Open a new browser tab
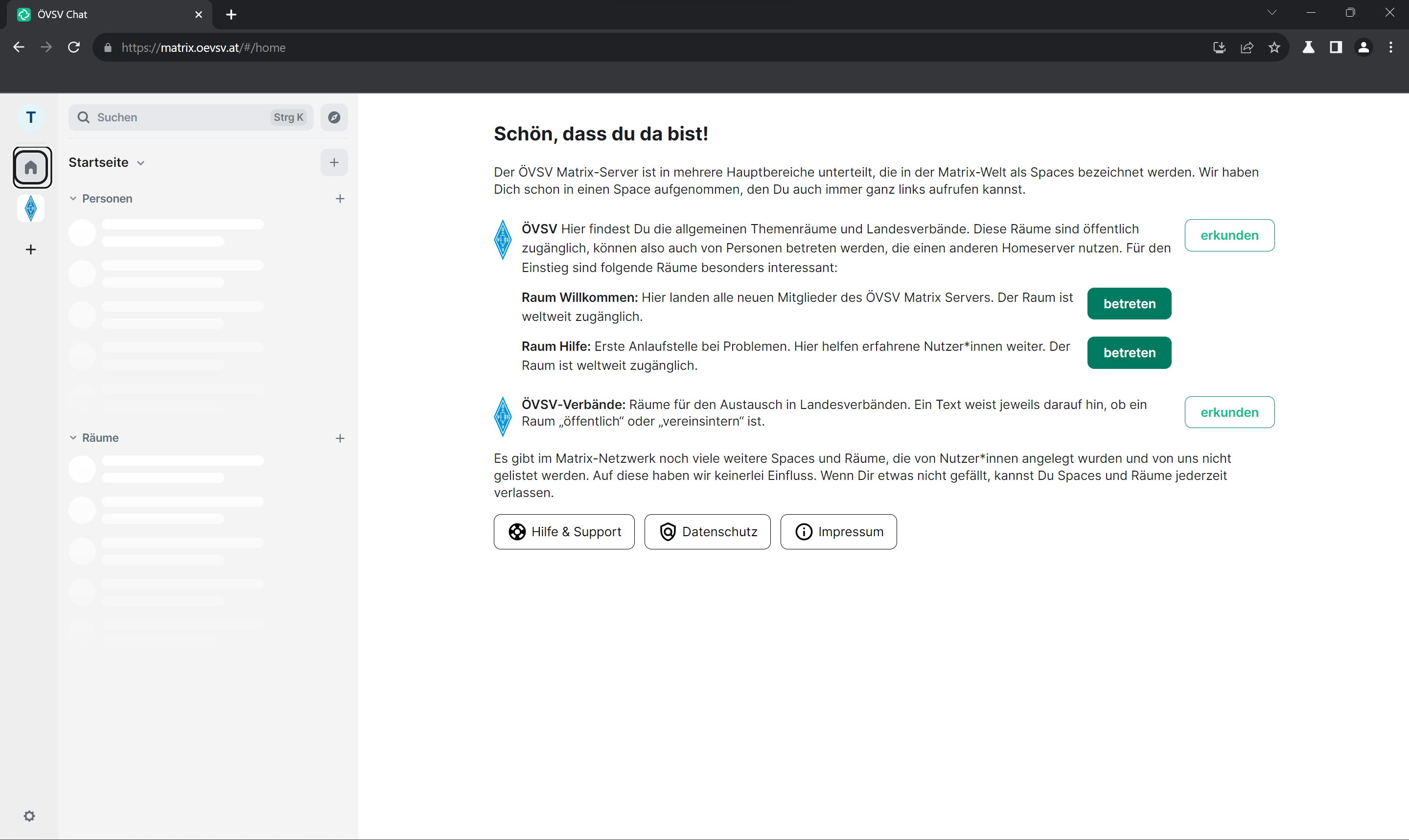The height and width of the screenshot is (840, 1409). pyautogui.click(x=231, y=14)
